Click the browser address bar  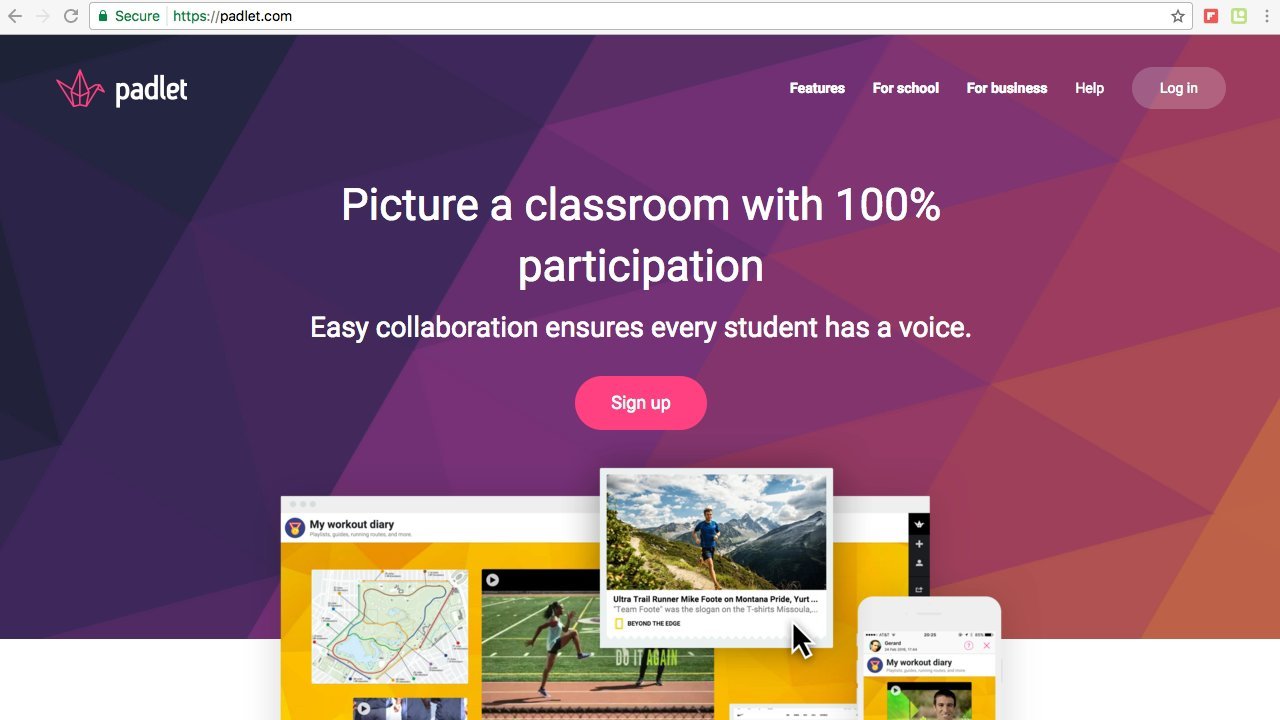(400, 15)
